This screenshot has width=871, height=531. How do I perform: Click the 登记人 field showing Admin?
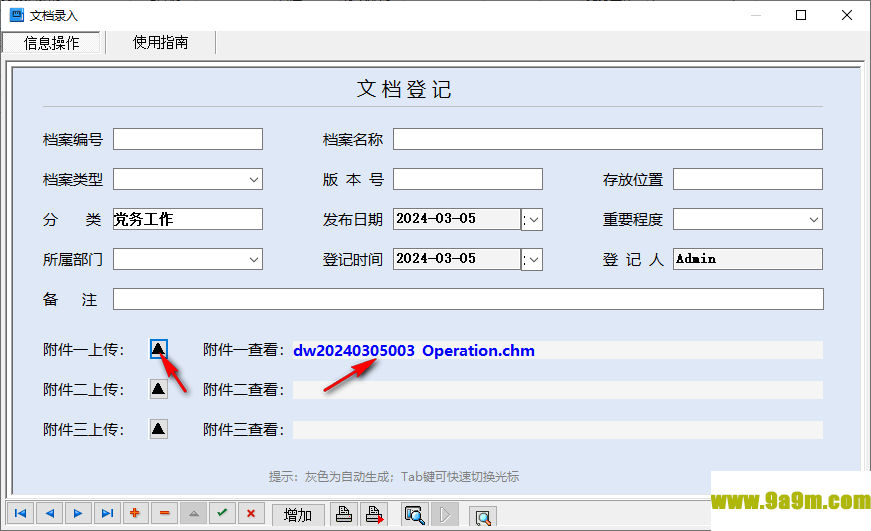(x=748, y=259)
